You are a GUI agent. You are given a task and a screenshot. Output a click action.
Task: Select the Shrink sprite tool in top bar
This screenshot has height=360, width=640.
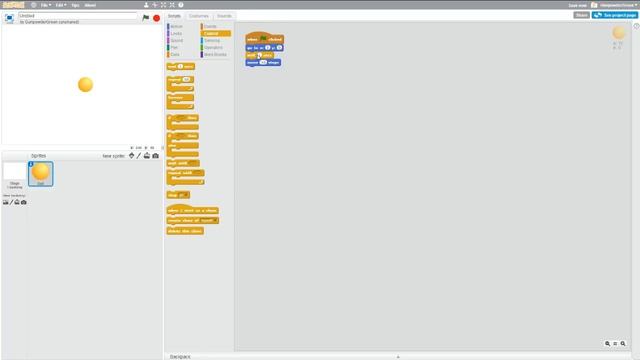tap(172, 5)
